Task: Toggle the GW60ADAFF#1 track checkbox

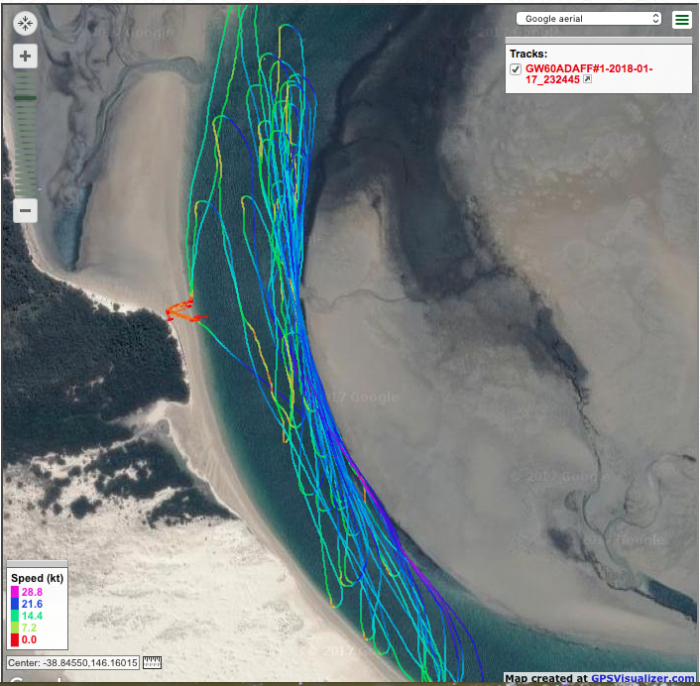Action: (x=515, y=68)
